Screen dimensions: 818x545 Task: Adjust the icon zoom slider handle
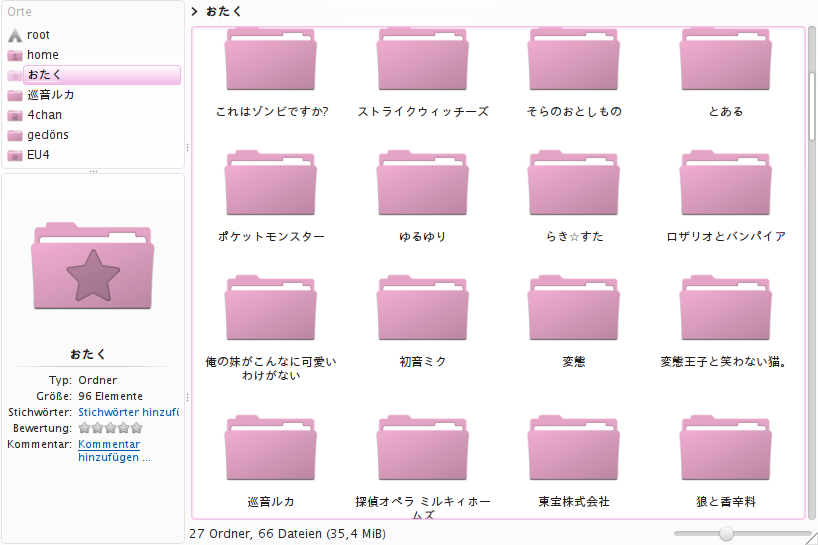[726, 534]
